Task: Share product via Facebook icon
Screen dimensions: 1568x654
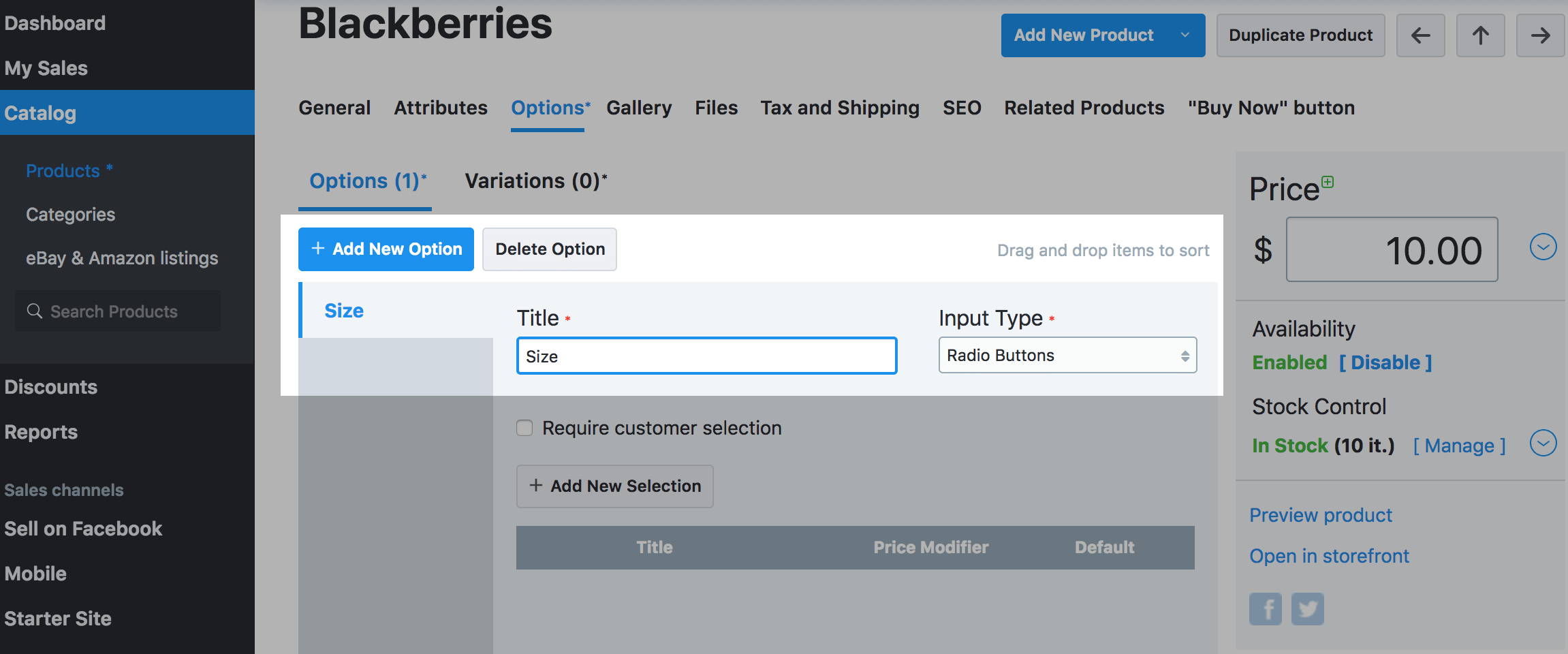Action: [x=1265, y=608]
